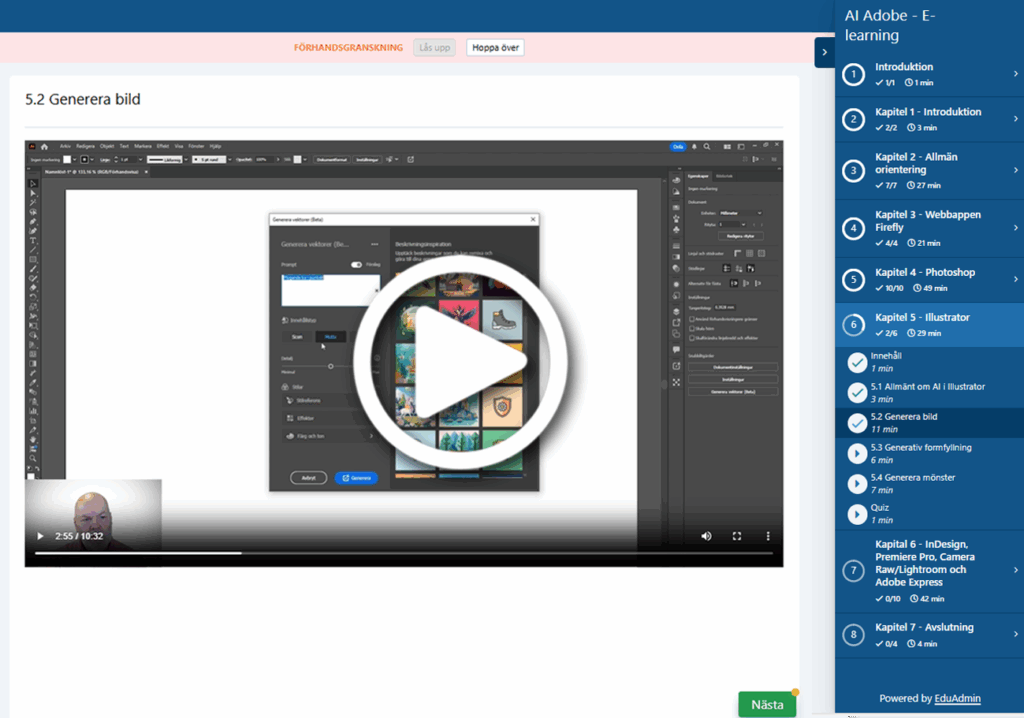Select the Type tool in Illustrator's toolbar
The image size is (1024, 718).
pyautogui.click(x=33, y=240)
